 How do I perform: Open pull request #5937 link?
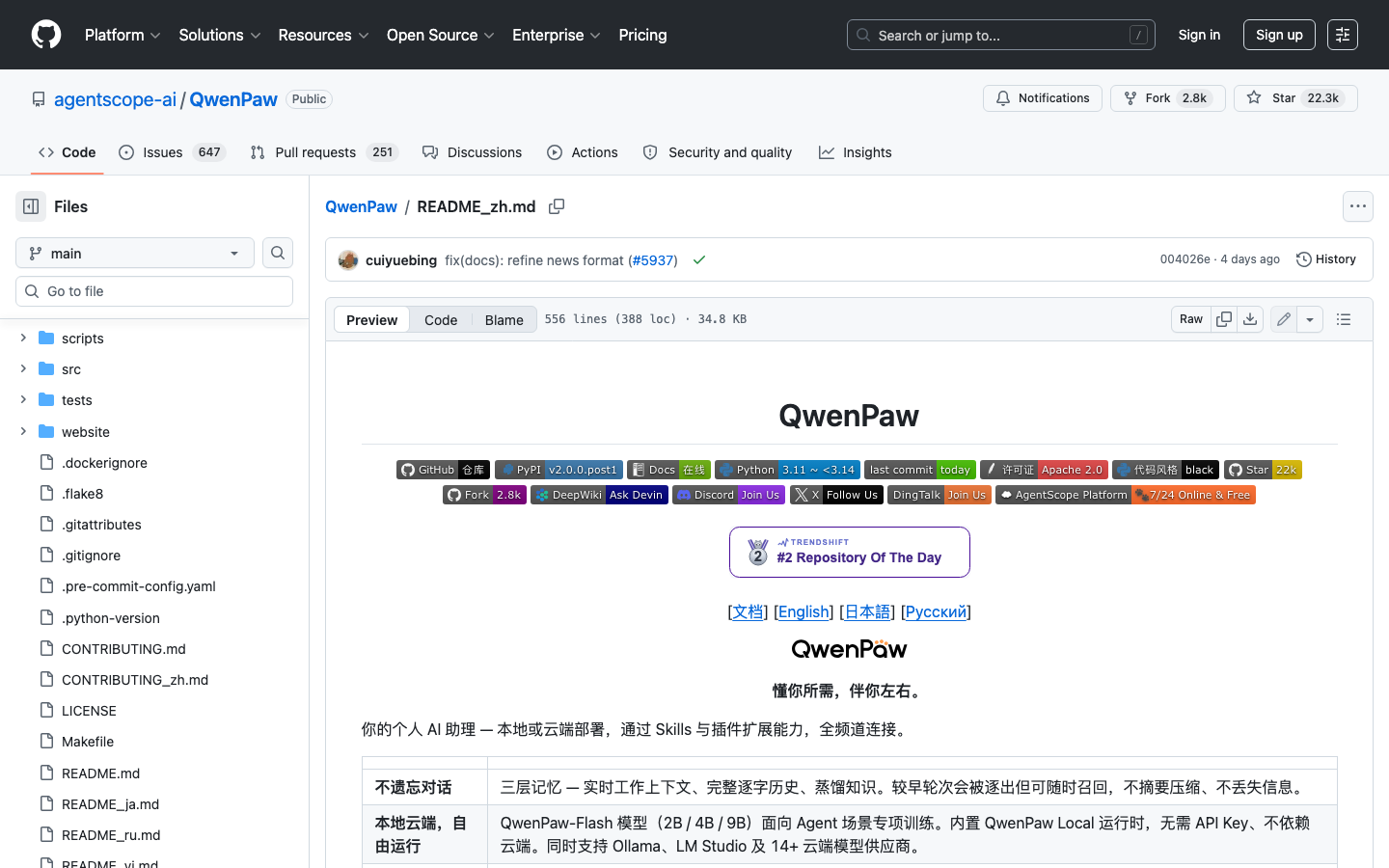pyautogui.click(x=652, y=260)
